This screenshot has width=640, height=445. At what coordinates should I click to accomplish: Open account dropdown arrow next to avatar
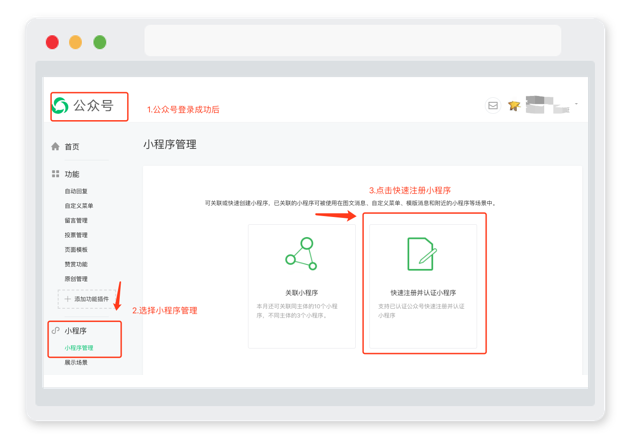(576, 104)
